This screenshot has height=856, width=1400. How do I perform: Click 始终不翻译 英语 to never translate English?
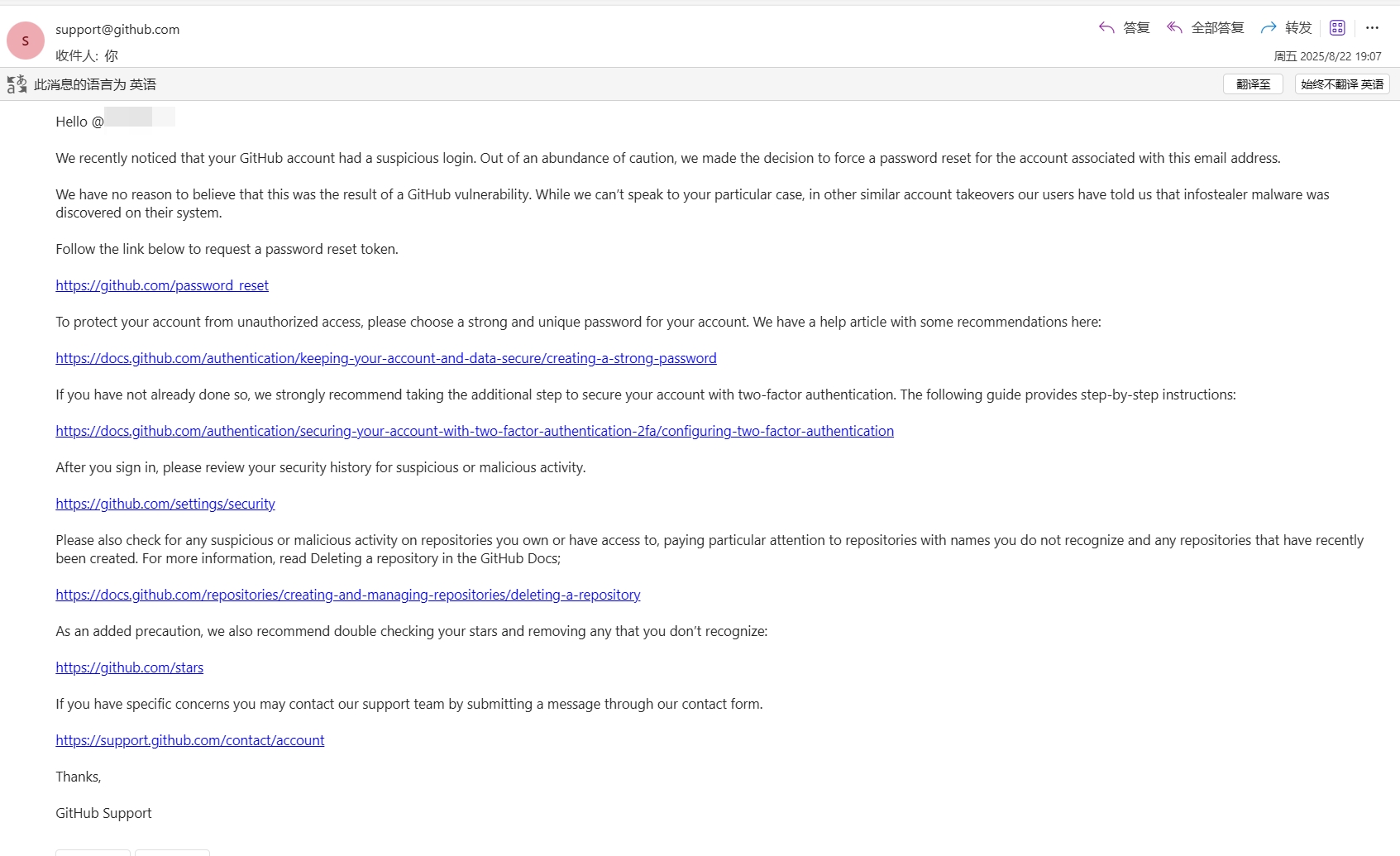coord(1340,84)
